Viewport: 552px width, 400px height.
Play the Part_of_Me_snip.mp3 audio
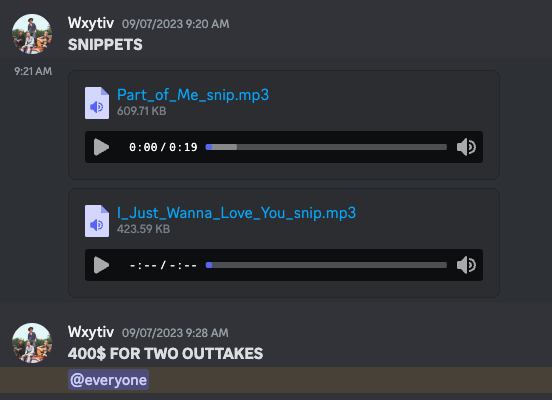coord(101,147)
